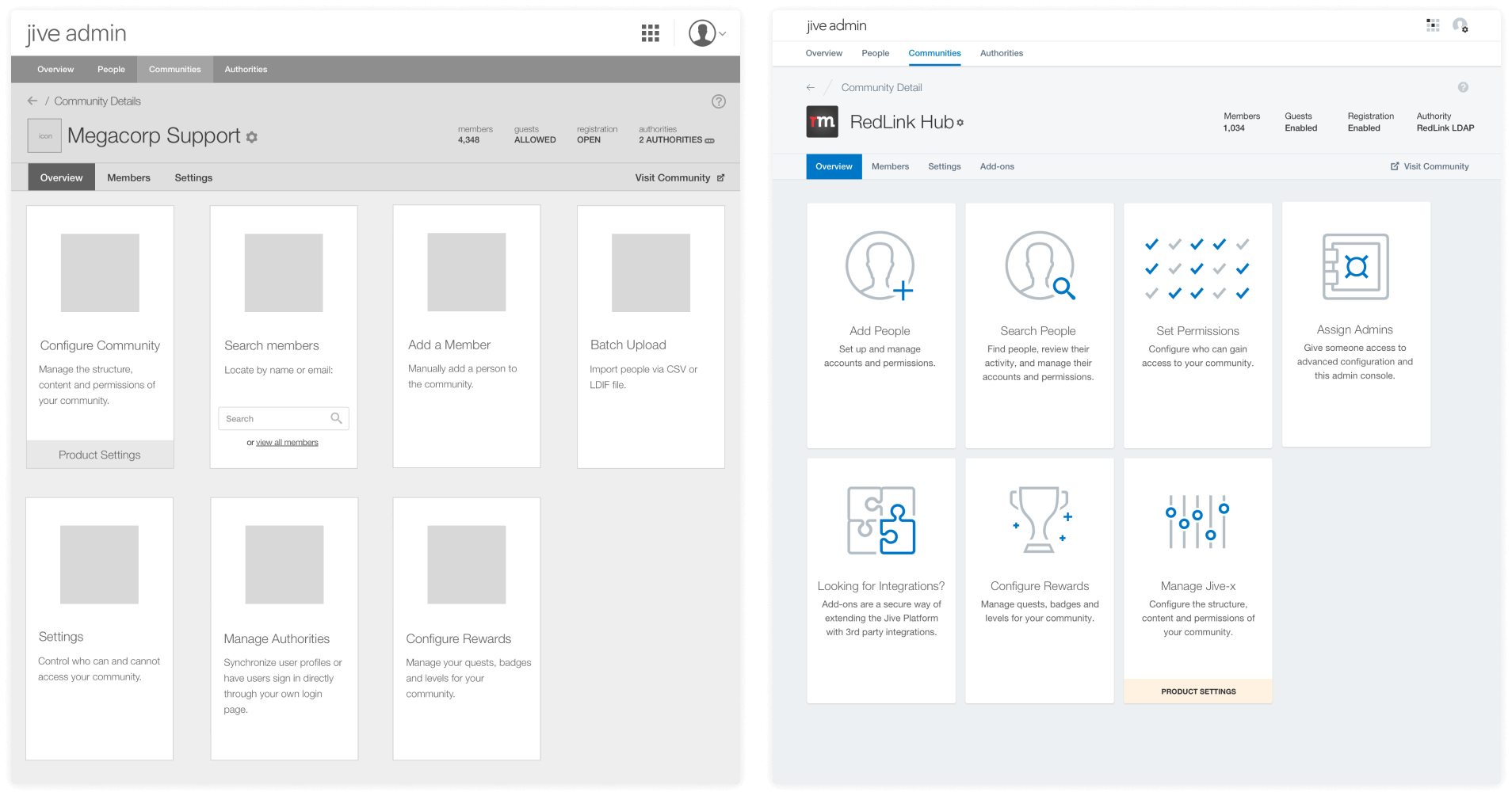Click the Search members input field
The width and height of the screenshot is (1512, 796).
pos(275,418)
